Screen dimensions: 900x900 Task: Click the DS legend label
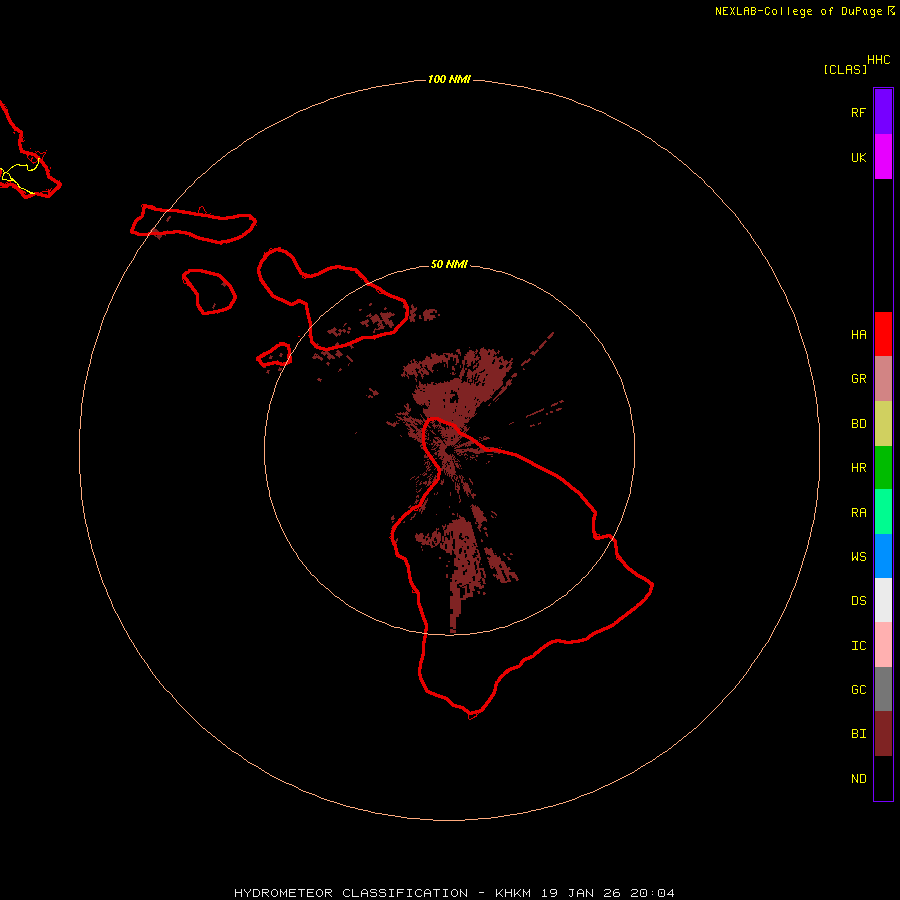tap(858, 601)
